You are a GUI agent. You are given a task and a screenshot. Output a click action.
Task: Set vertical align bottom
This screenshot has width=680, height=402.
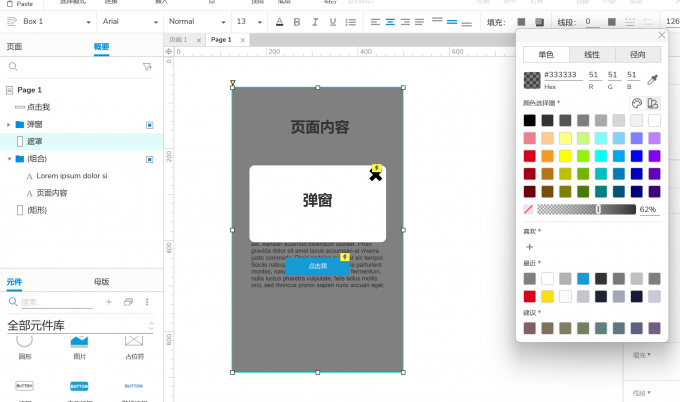467,23
